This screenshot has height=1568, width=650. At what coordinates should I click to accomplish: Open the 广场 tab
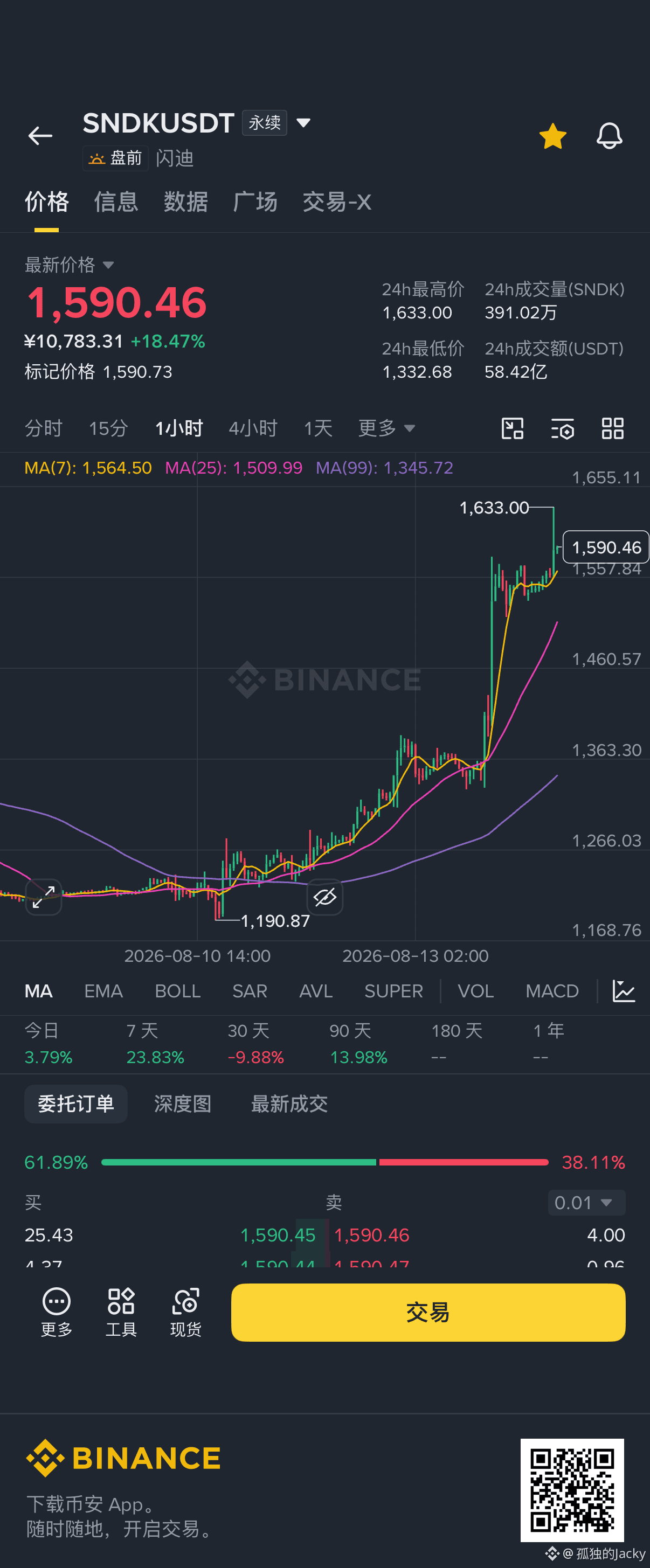pos(255,202)
